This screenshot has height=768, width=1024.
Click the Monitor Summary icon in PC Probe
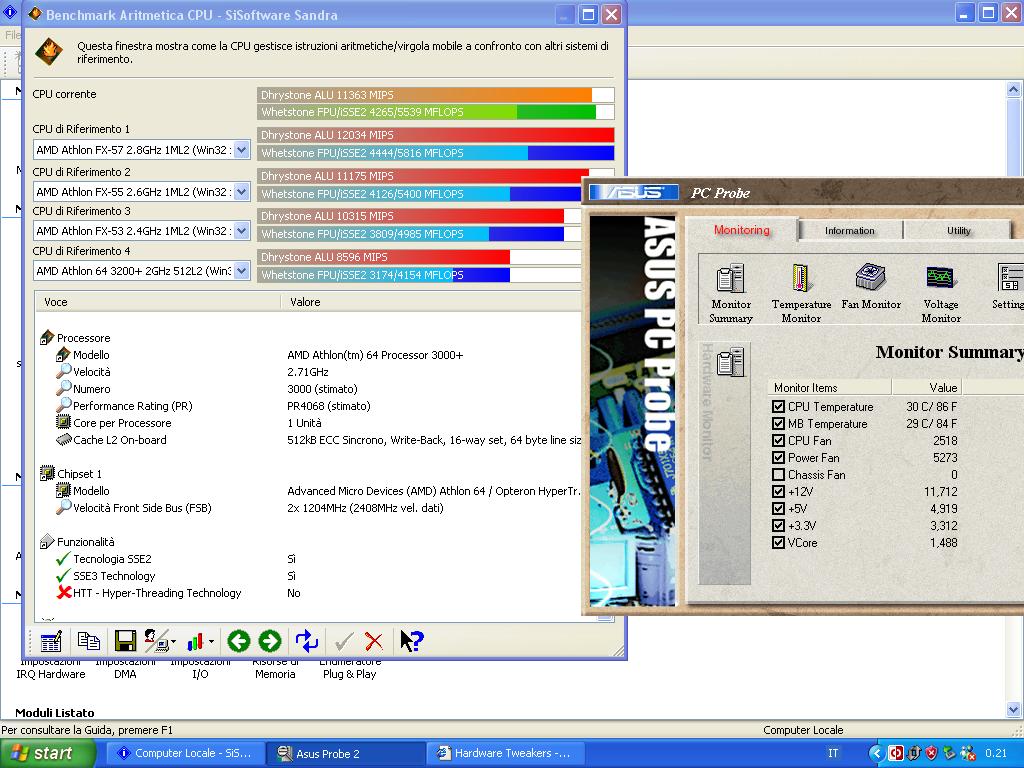coord(731,293)
